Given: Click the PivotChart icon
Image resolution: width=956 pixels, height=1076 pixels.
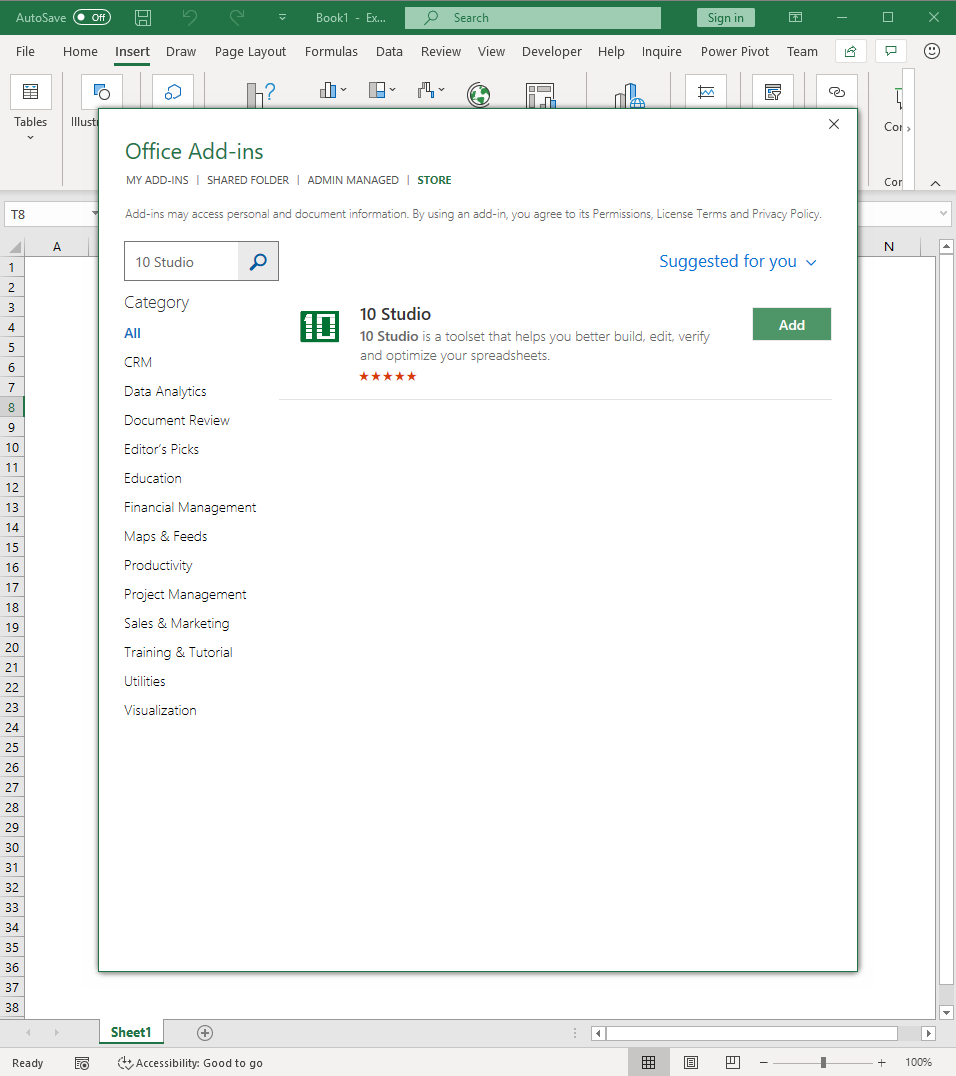Looking at the screenshot, I should (x=540, y=95).
